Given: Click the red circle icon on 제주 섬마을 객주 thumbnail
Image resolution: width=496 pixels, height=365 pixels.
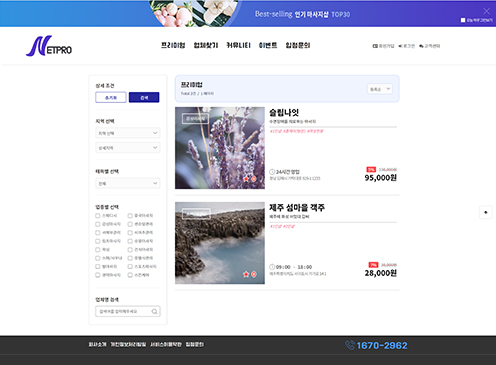Looking at the screenshot, I should pyautogui.click(x=254, y=274).
